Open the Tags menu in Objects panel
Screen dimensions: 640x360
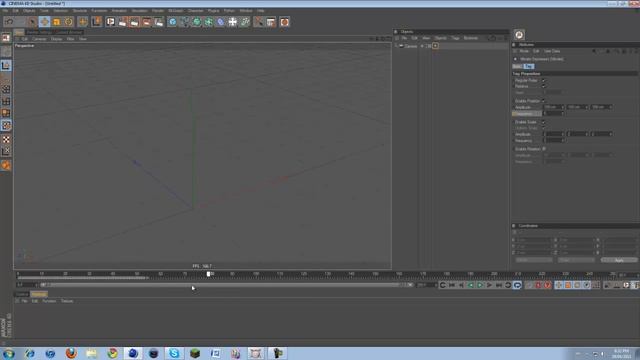tap(455, 38)
